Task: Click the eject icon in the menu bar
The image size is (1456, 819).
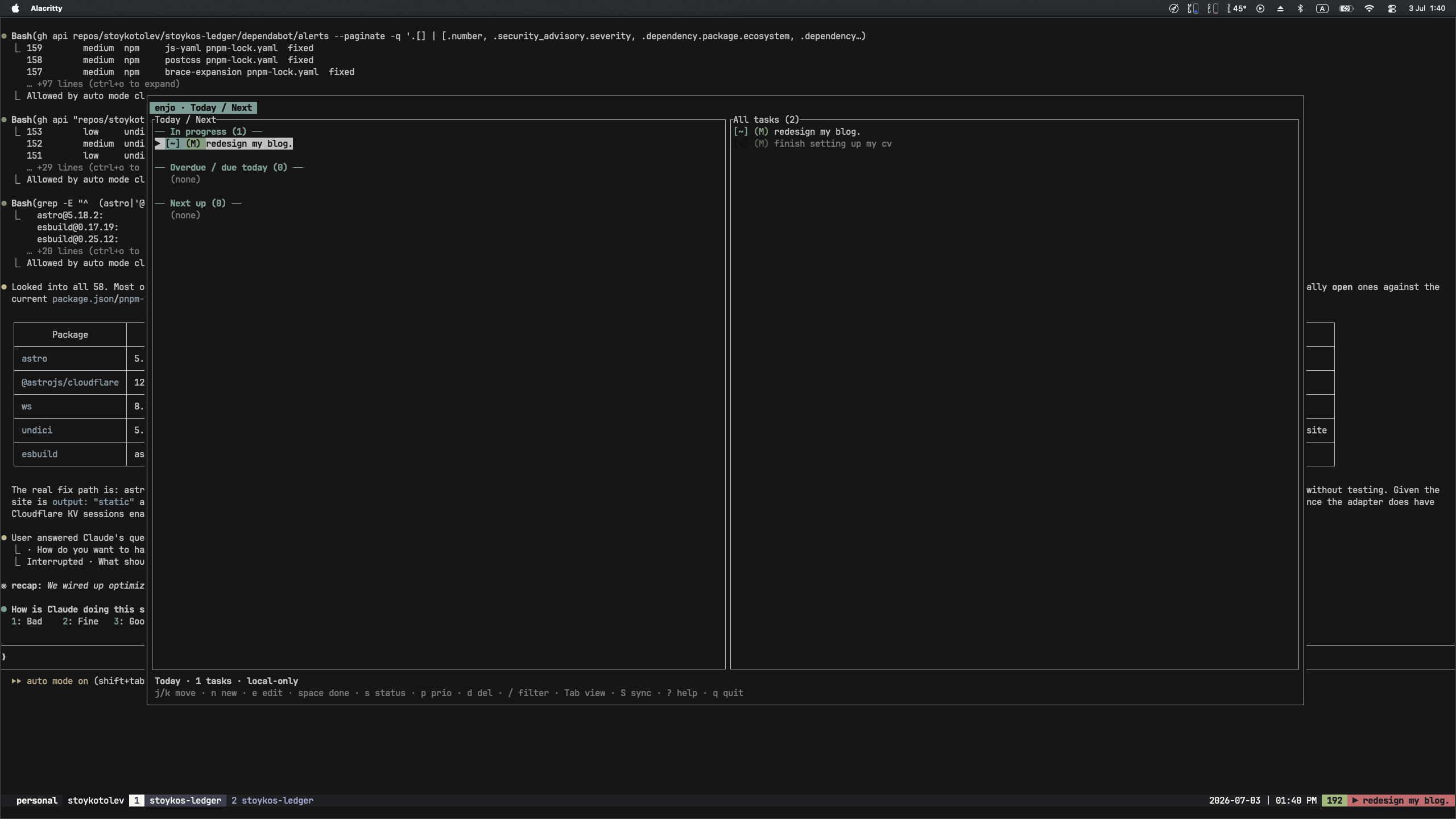Action: [1280, 9]
